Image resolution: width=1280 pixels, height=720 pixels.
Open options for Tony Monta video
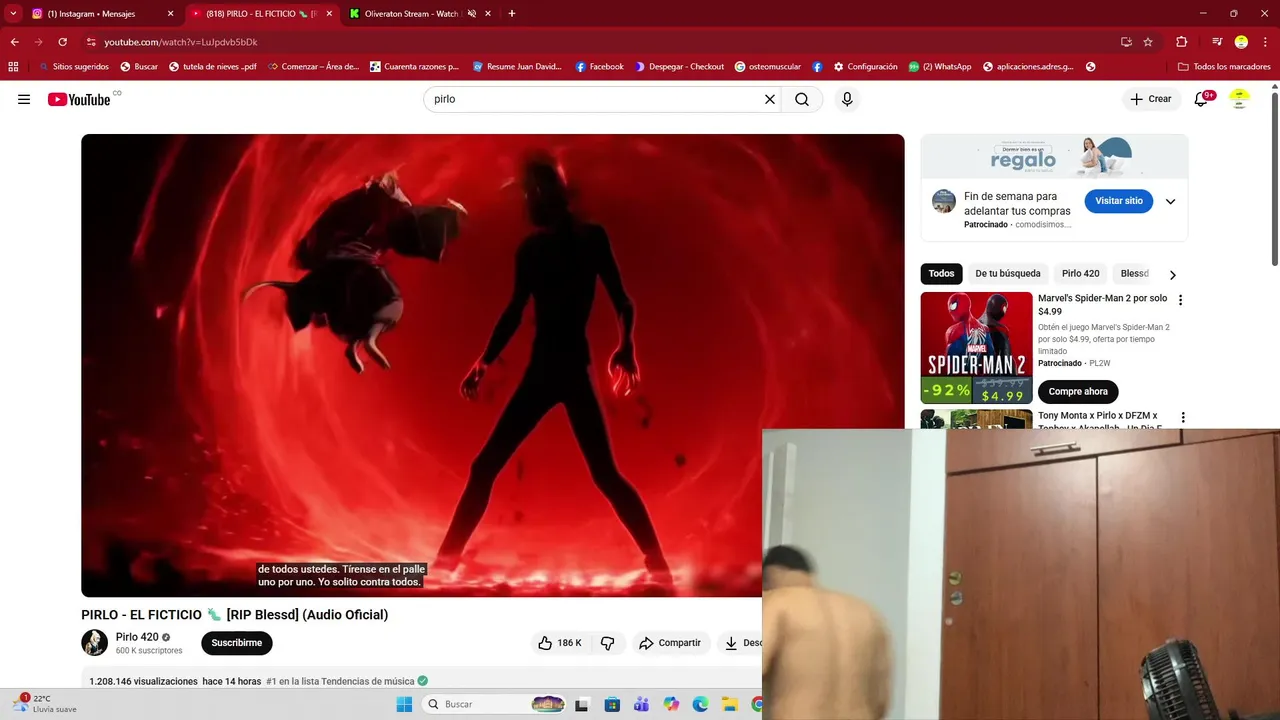(x=1183, y=417)
